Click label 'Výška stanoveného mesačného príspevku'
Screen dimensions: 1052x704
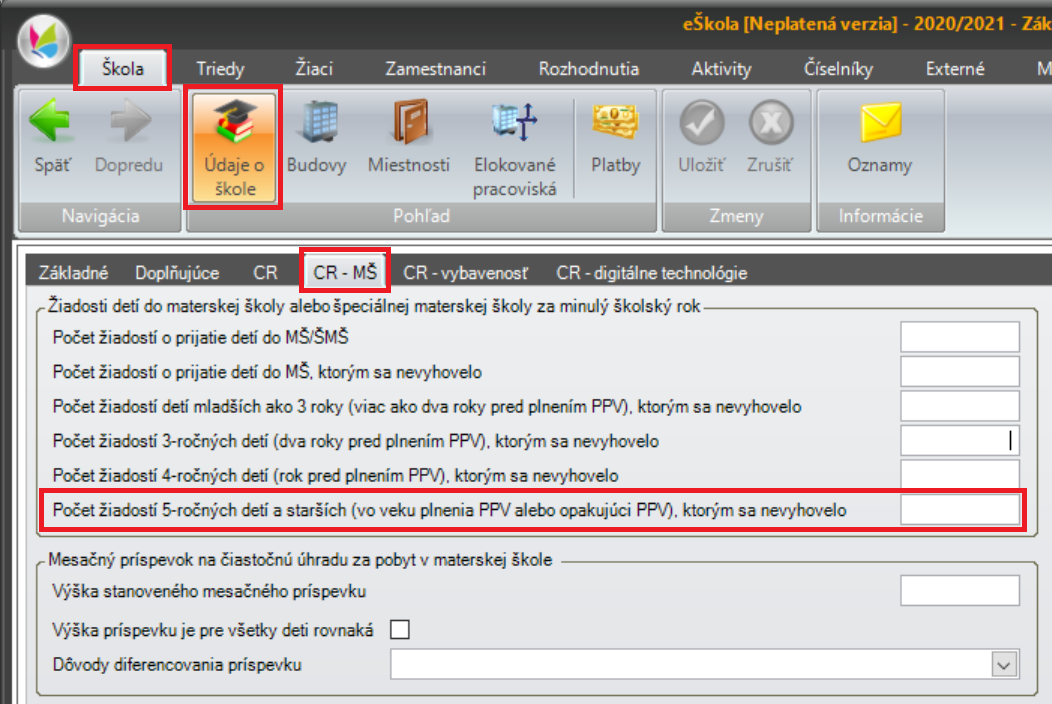209,591
